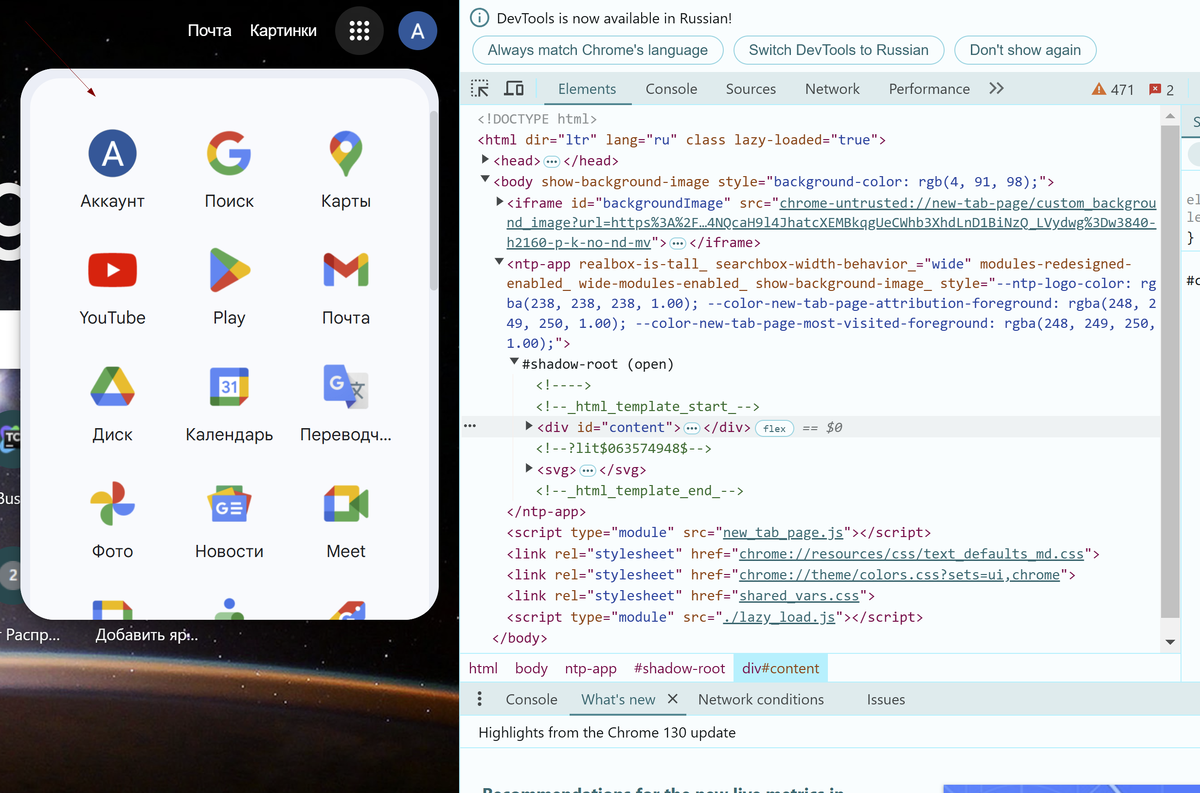The height and width of the screenshot is (793, 1200).
Task: Select body in the breadcrumb bar
Action: coord(531,668)
